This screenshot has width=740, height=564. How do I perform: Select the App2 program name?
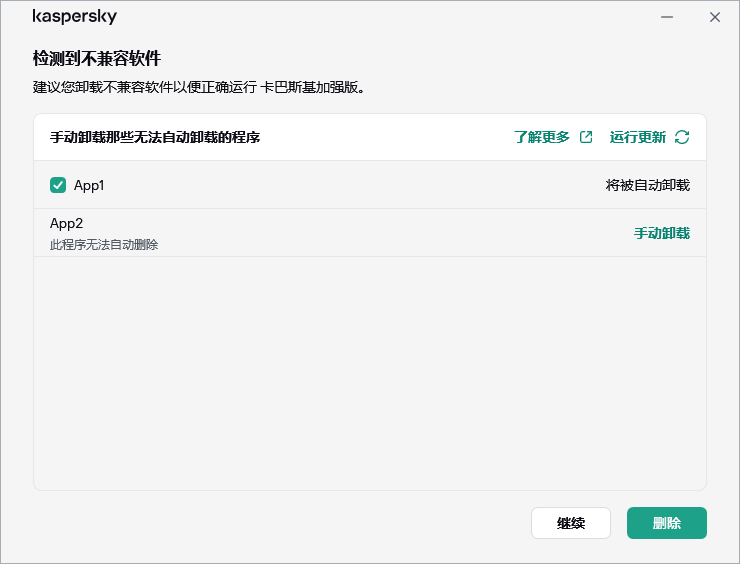click(67, 223)
